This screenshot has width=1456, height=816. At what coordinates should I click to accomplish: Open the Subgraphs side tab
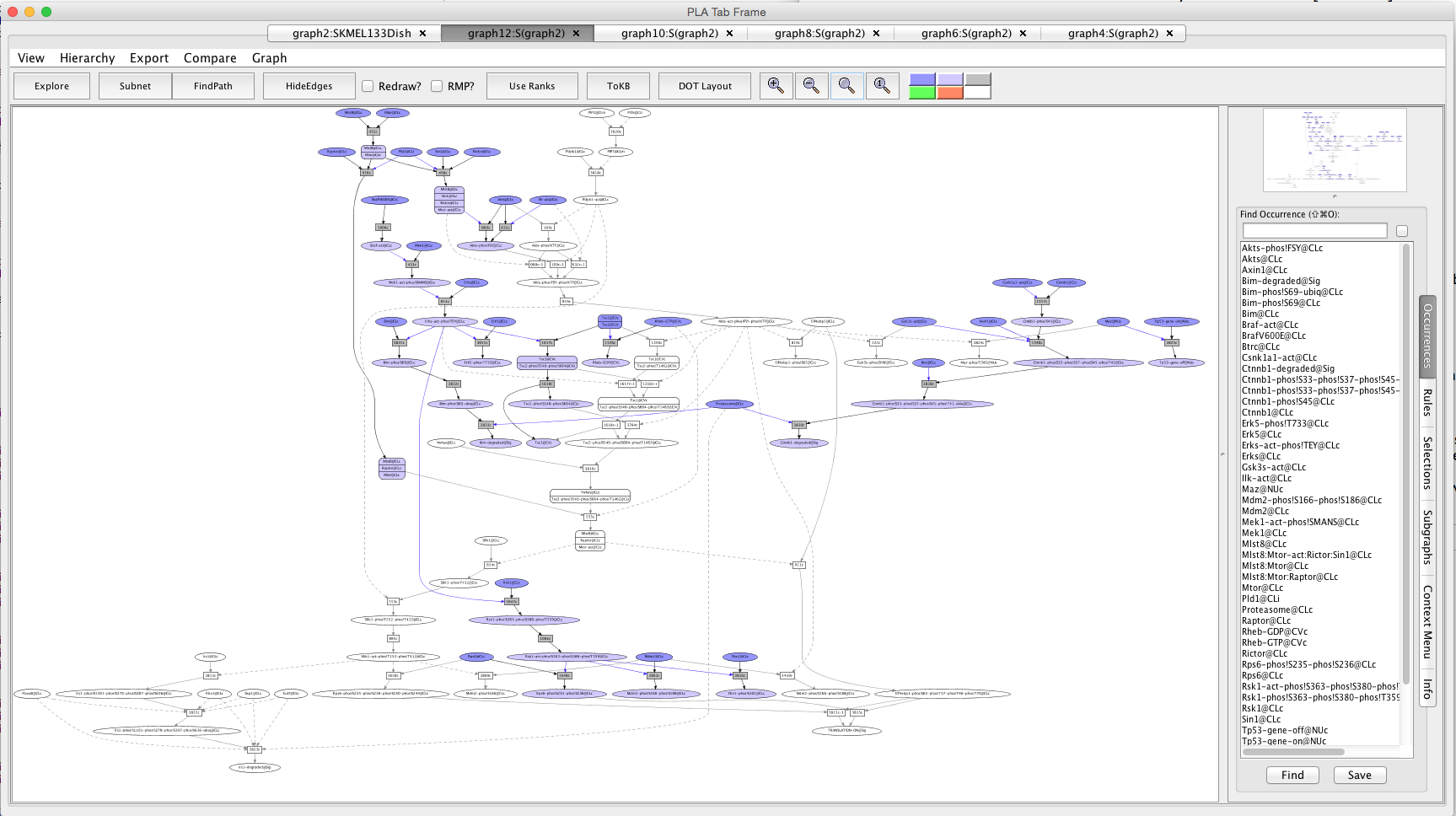[x=1427, y=537]
